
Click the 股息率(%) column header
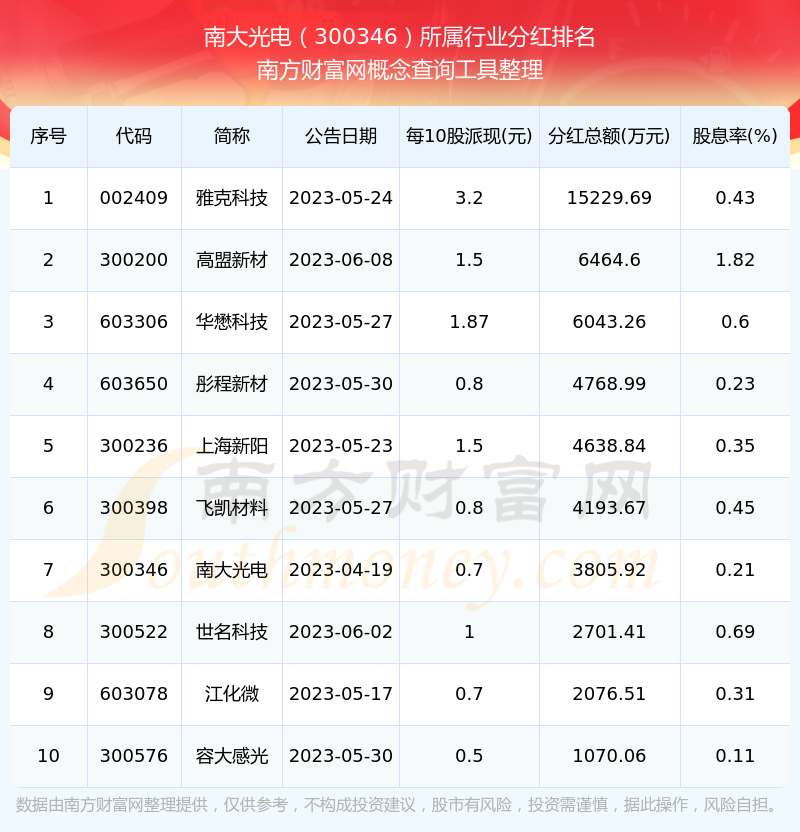pyautogui.click(x=735, y=136)
